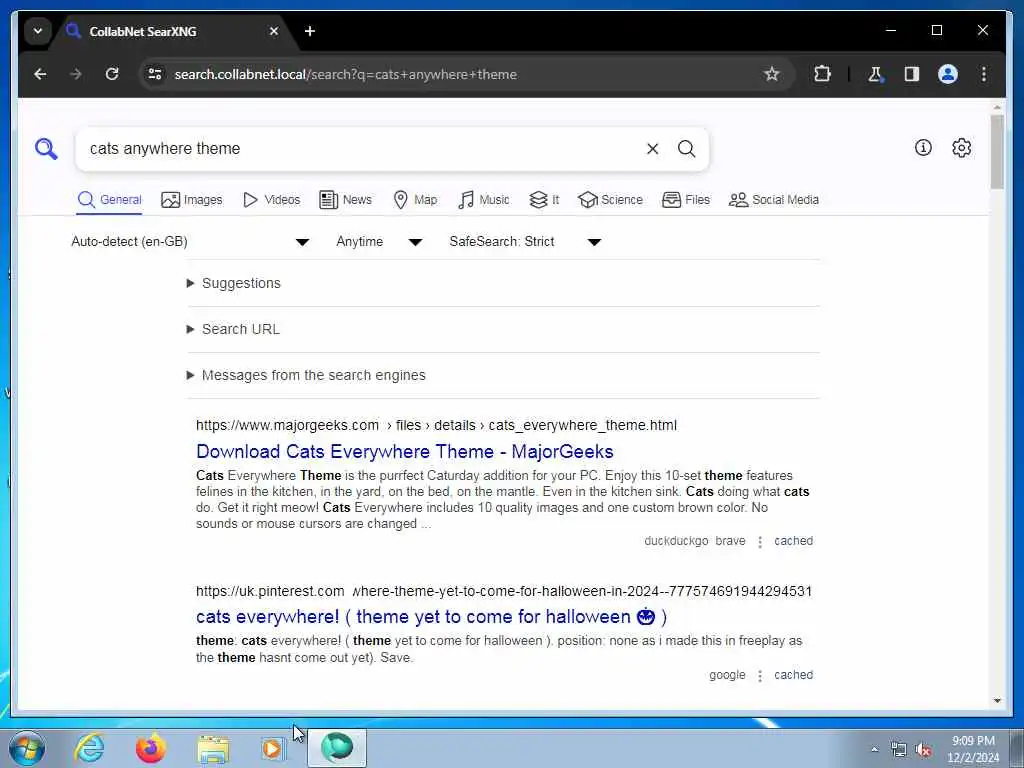
Task: Bookmark this page with the star icon
Action: pos(771,74)
